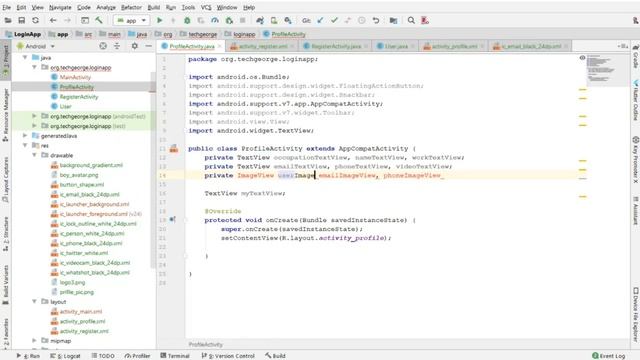Image resolution: width=640 pixels, height=360 pixels.
Task: Click the Git update project arrow icon
Action: (320, 20)
